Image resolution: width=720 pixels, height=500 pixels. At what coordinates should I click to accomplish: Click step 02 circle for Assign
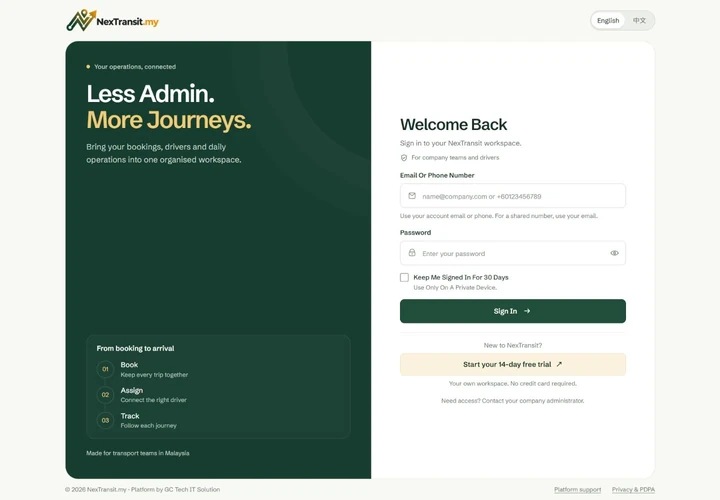point(105,395)
